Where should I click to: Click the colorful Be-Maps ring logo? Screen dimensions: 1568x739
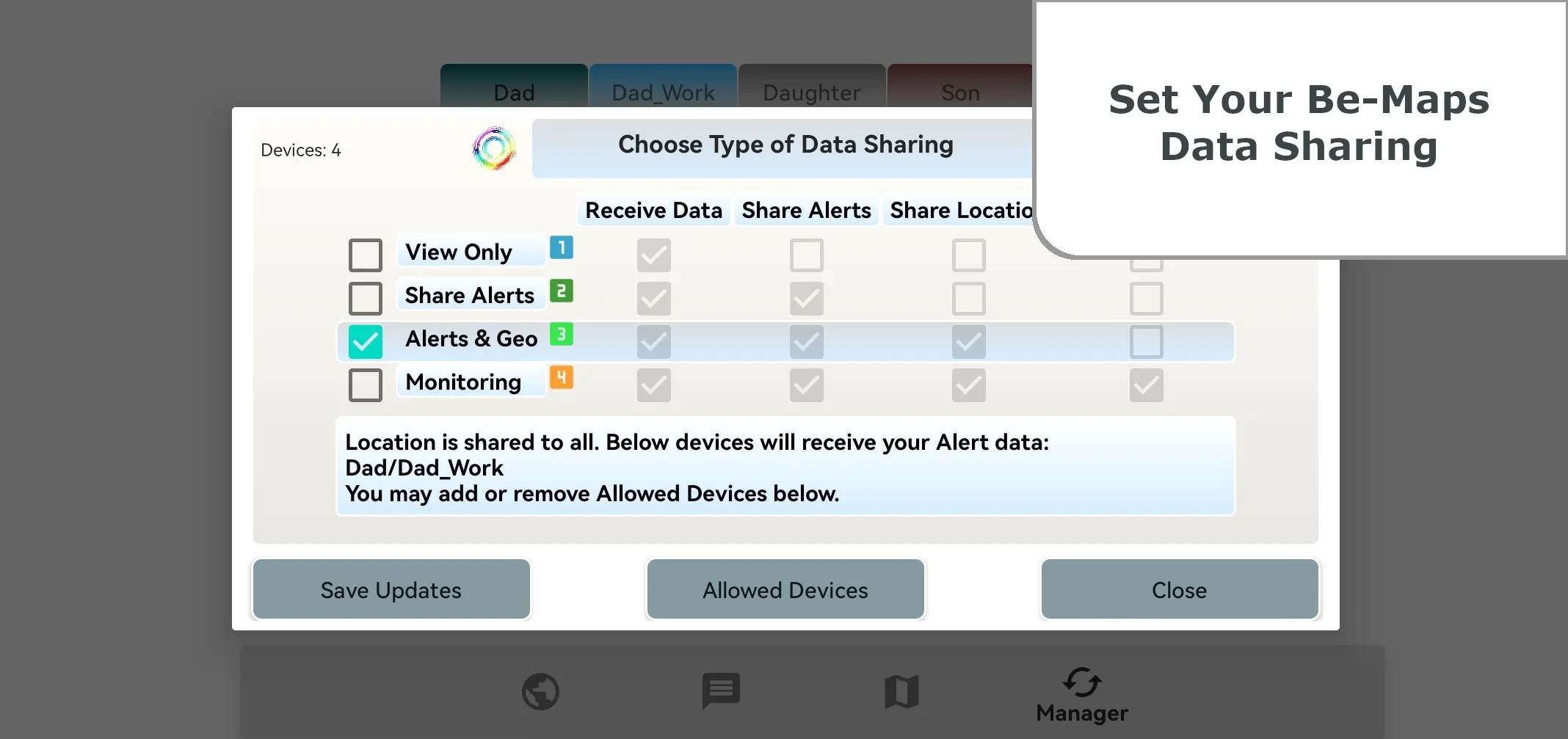[x=494, y=148]
